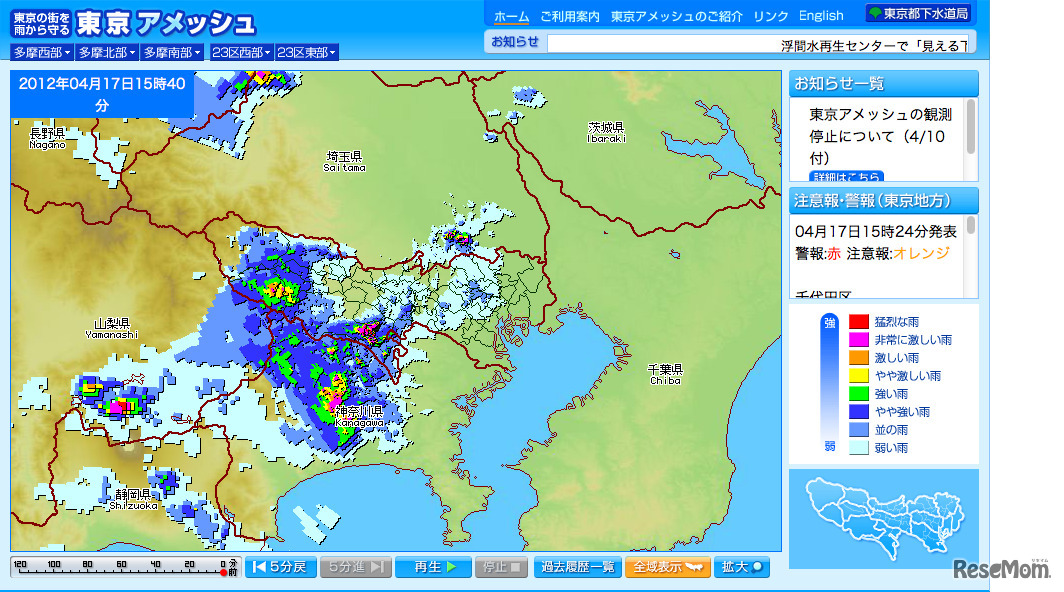Click the 注意報:オレンジ advisory text

click(x=898, y=253)
